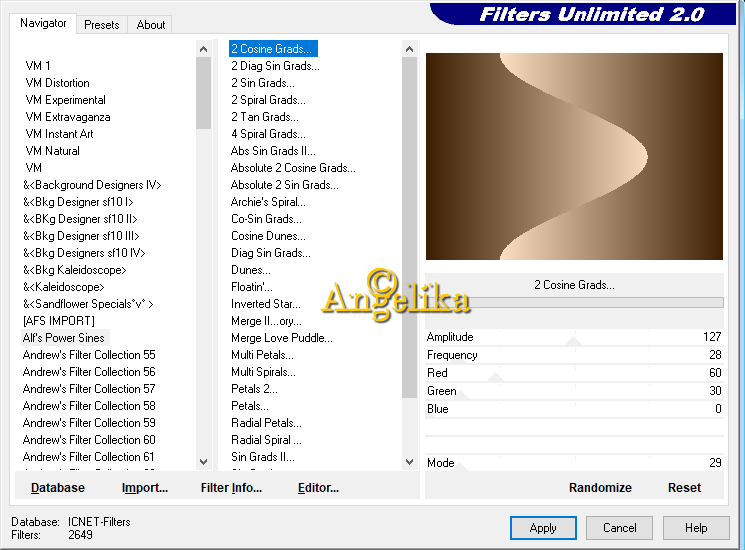The height and width of the screenshot is (550, 745).
Task: Click the Import... button
Action: pos(144,488)
